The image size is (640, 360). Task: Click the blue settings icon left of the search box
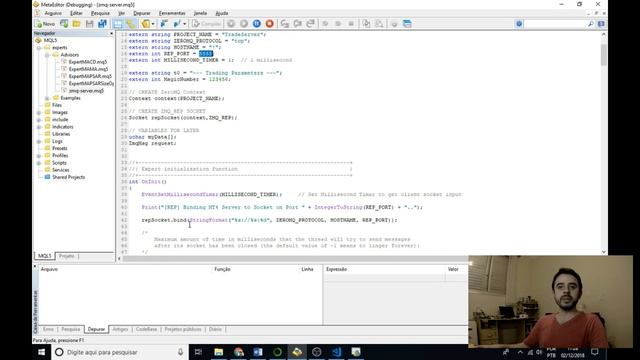pyautogui.click(x=519, y=24)
